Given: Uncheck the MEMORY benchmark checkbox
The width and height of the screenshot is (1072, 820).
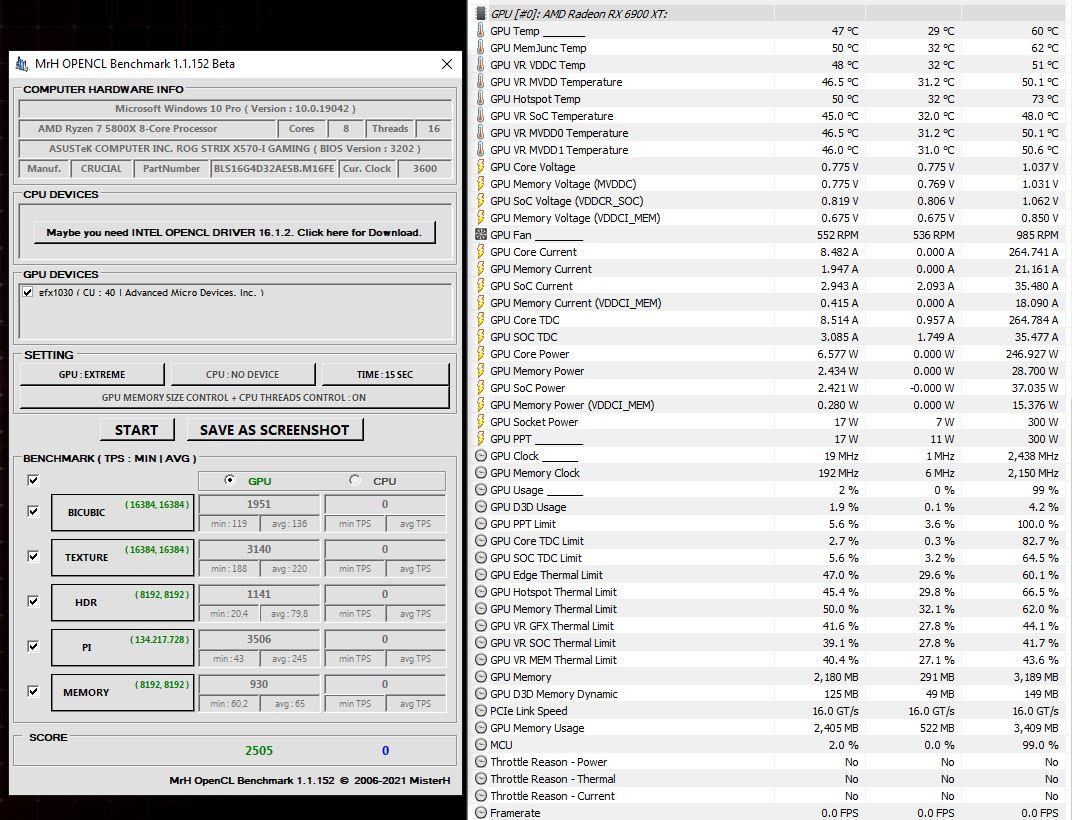Looking at the screenshot, I should tap(33, 691).
